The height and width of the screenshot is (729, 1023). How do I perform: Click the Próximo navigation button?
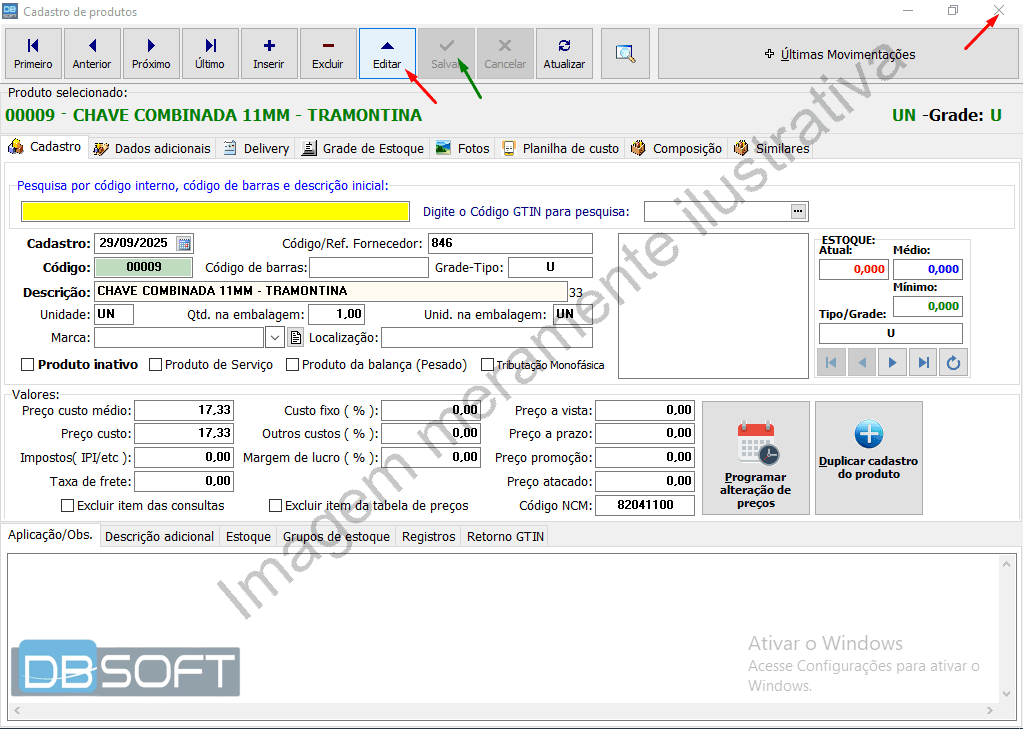coord(151,54)
